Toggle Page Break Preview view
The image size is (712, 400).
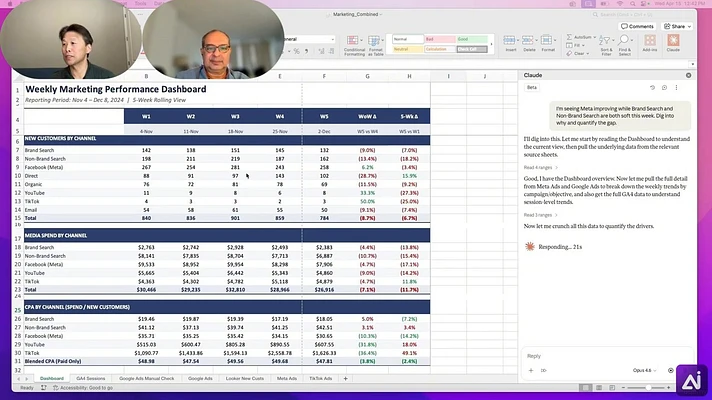[x=612, y=388]
